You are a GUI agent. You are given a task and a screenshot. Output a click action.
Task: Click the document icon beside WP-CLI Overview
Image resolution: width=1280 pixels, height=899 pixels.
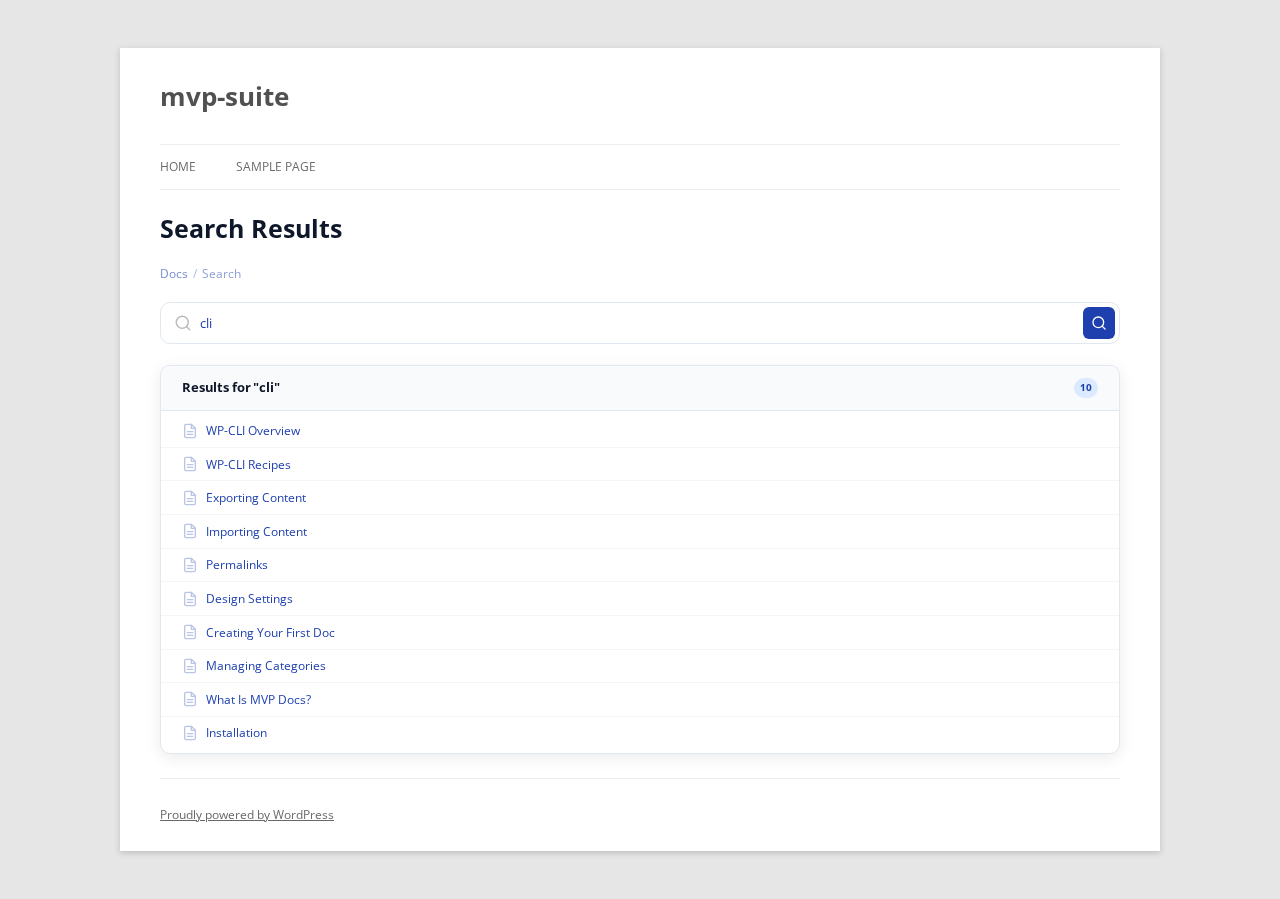pyautogui.click(x=190, y=430)
